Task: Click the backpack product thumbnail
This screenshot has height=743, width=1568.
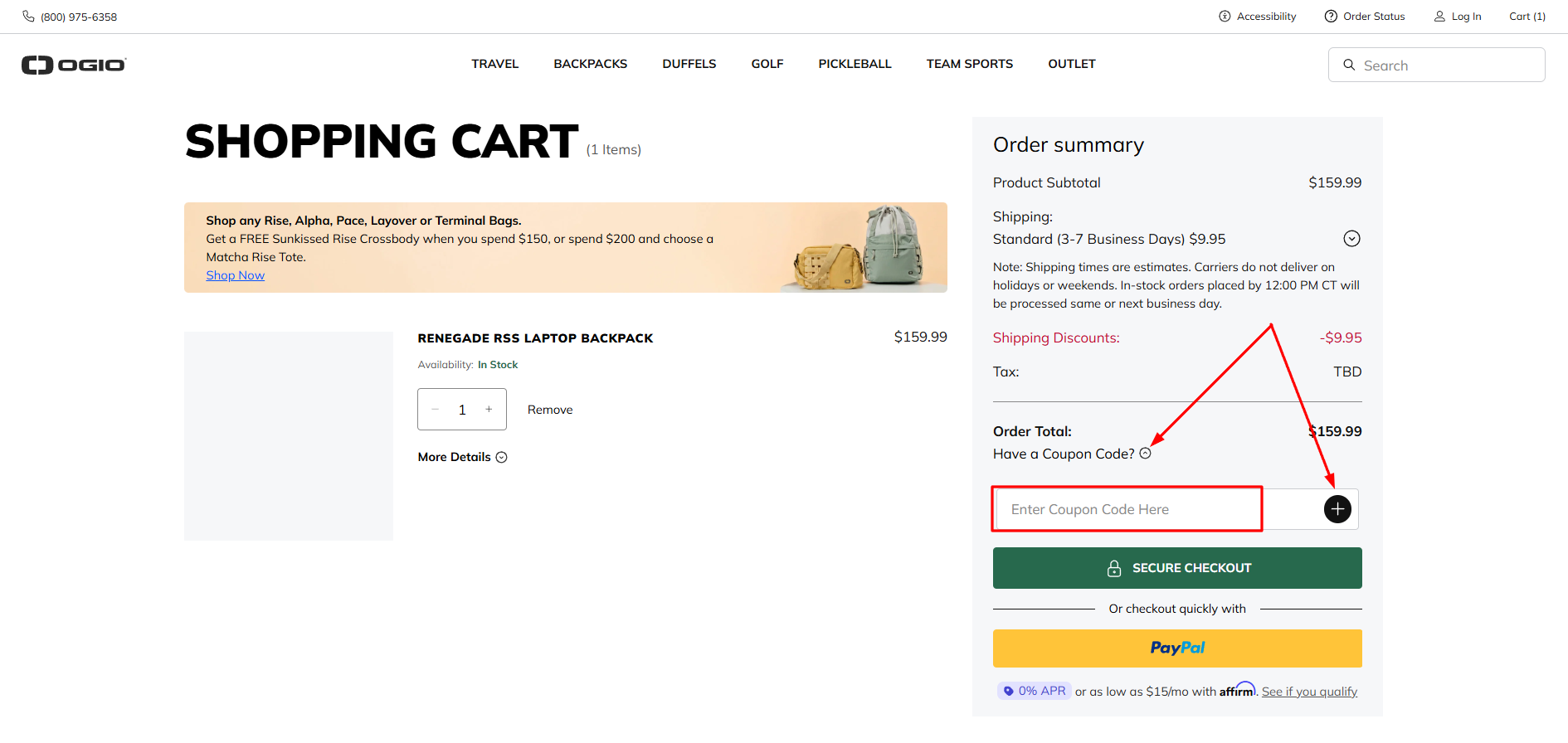Action: pos(289,436)
